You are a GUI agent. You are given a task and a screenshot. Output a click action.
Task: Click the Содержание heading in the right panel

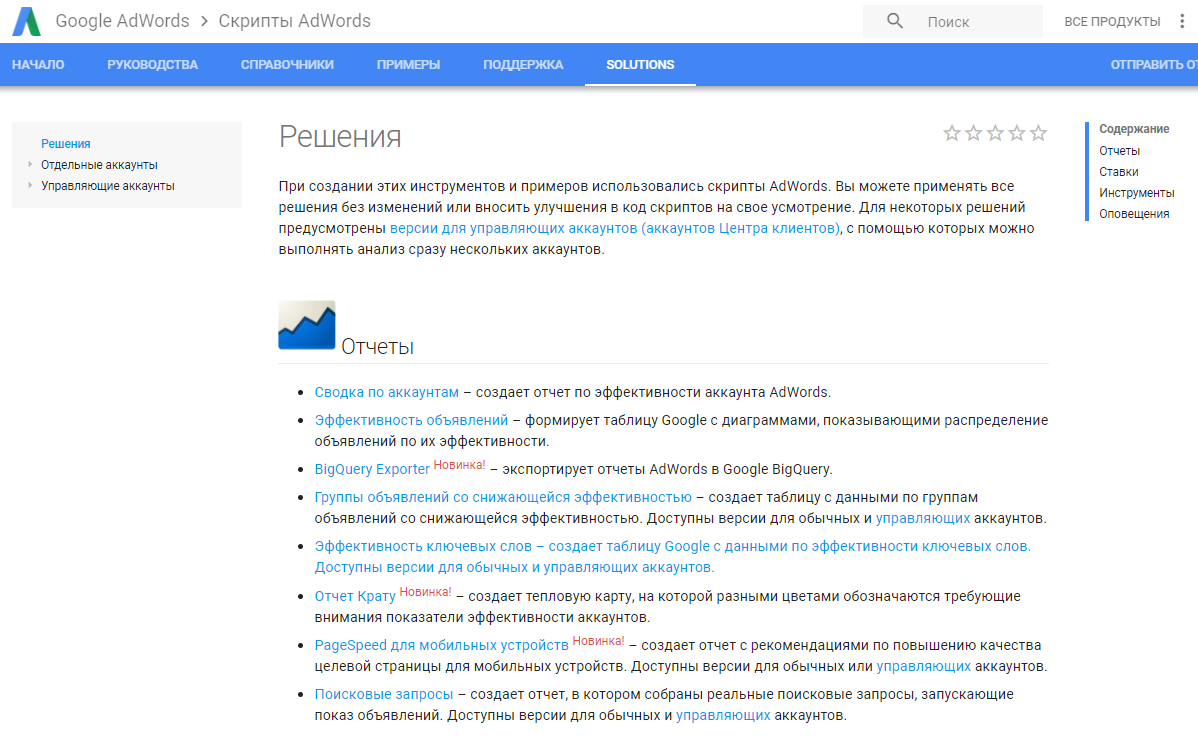(x=1134, y=129)
